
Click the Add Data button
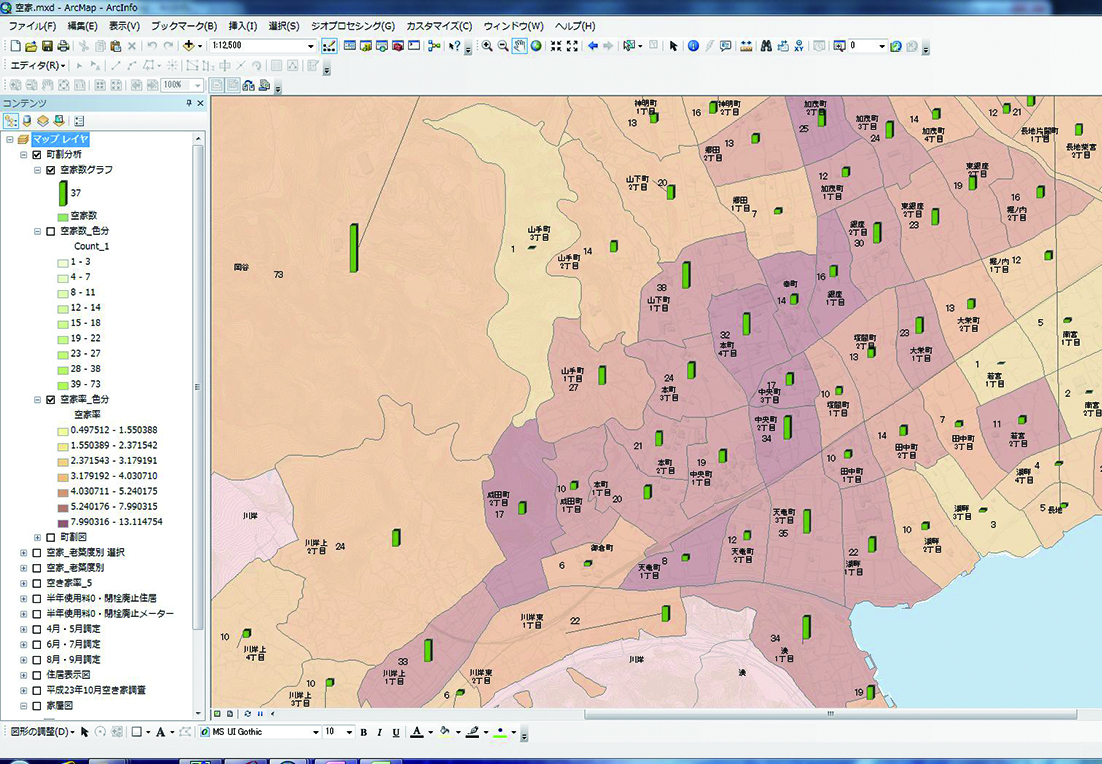pyautogui.click(x=189, y=46)
